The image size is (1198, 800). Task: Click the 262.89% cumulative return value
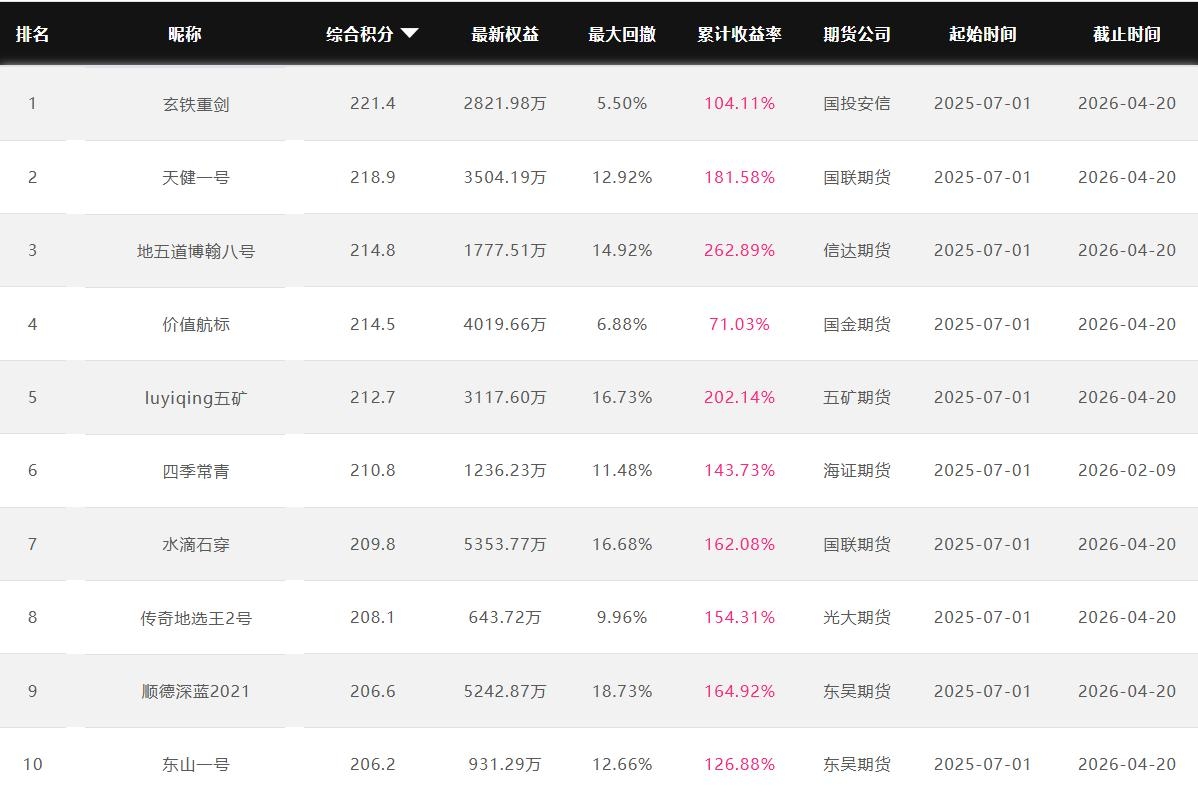pyautogui.click(x=739, y=251)
